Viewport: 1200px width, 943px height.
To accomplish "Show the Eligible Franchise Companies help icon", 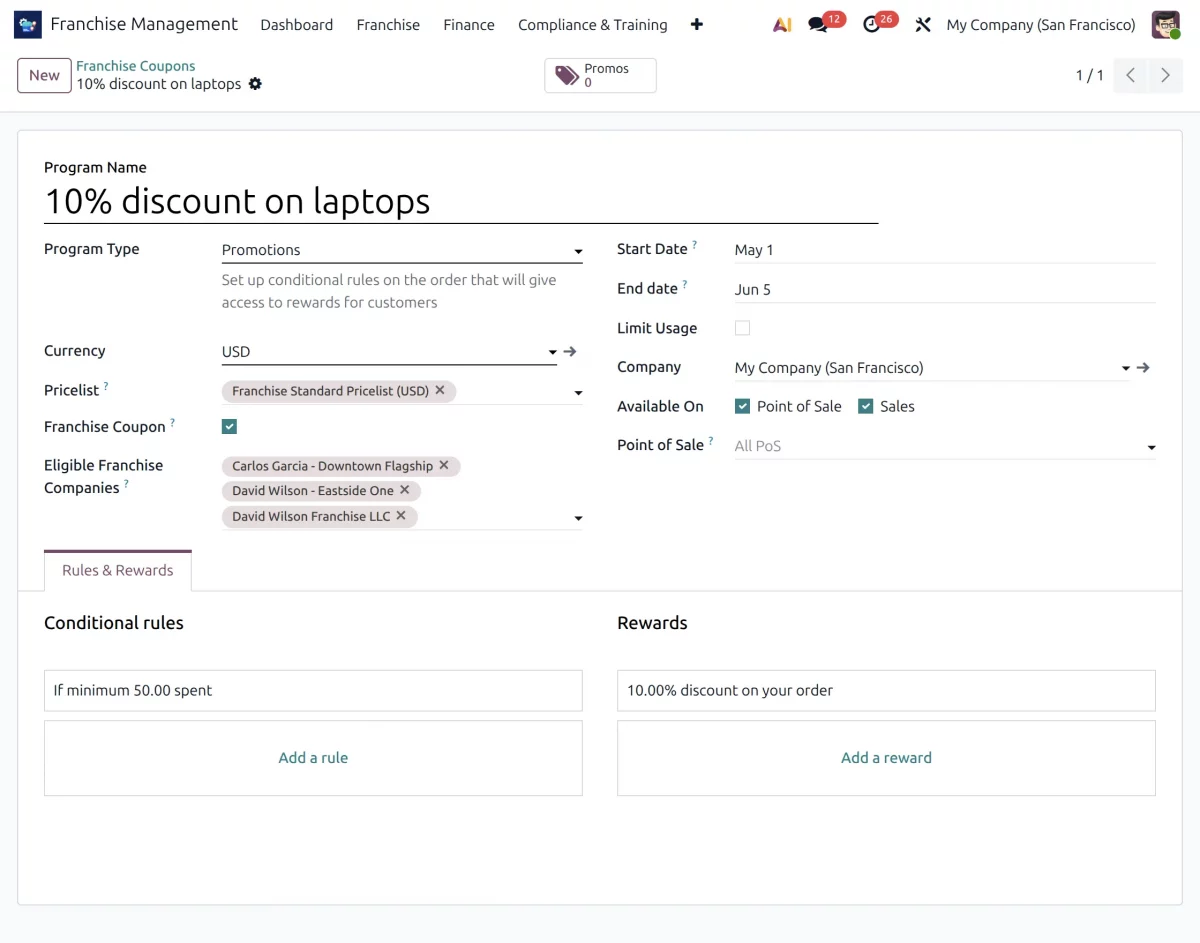I will [x=126, y=484].
